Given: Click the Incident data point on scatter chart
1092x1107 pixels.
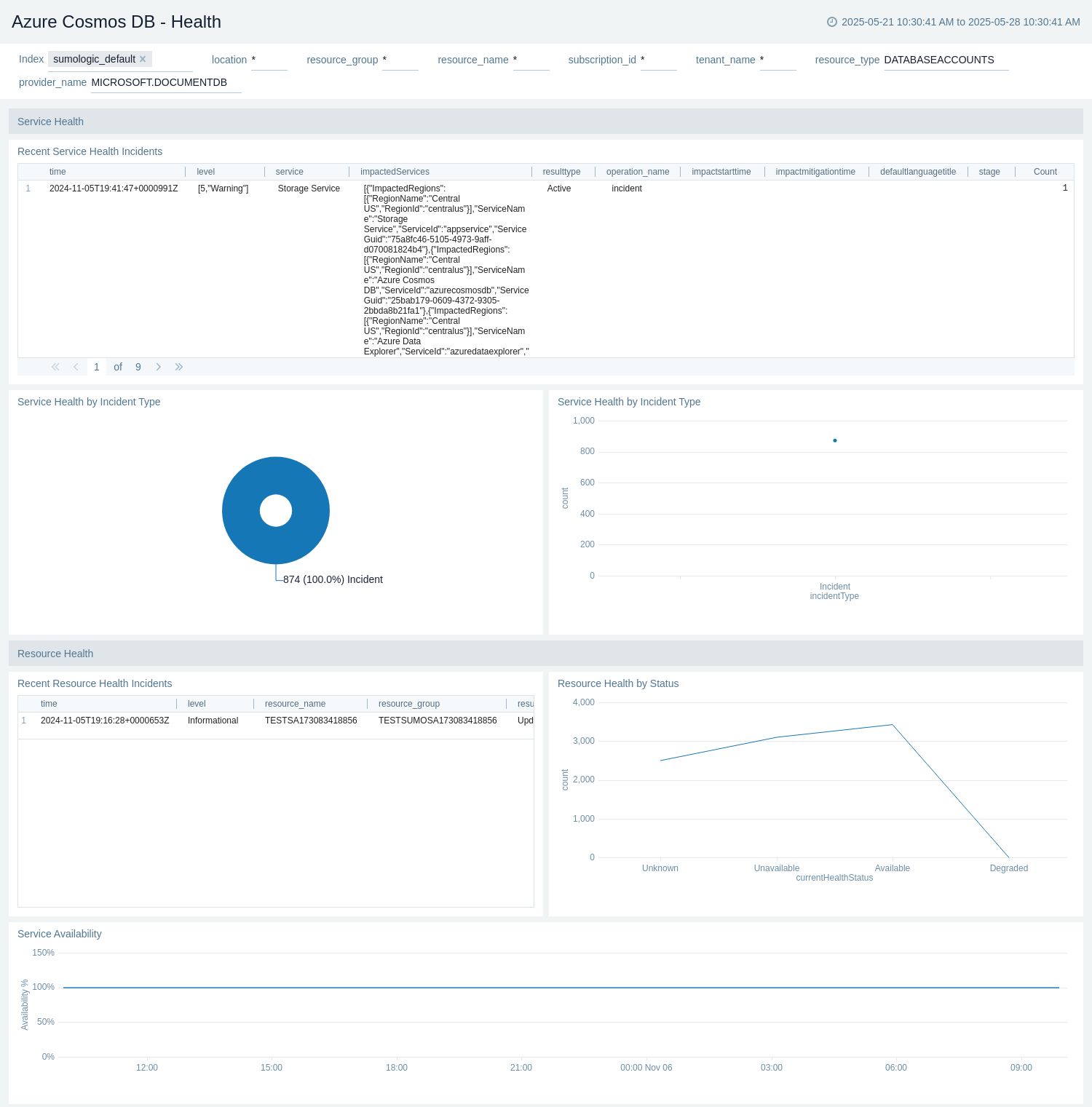Looking at the screenshot, I should (x=835, y=440).
